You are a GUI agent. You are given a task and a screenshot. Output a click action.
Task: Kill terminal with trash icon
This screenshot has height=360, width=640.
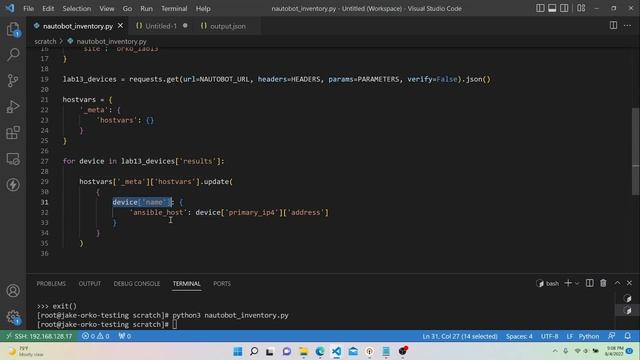coord(603,283)
